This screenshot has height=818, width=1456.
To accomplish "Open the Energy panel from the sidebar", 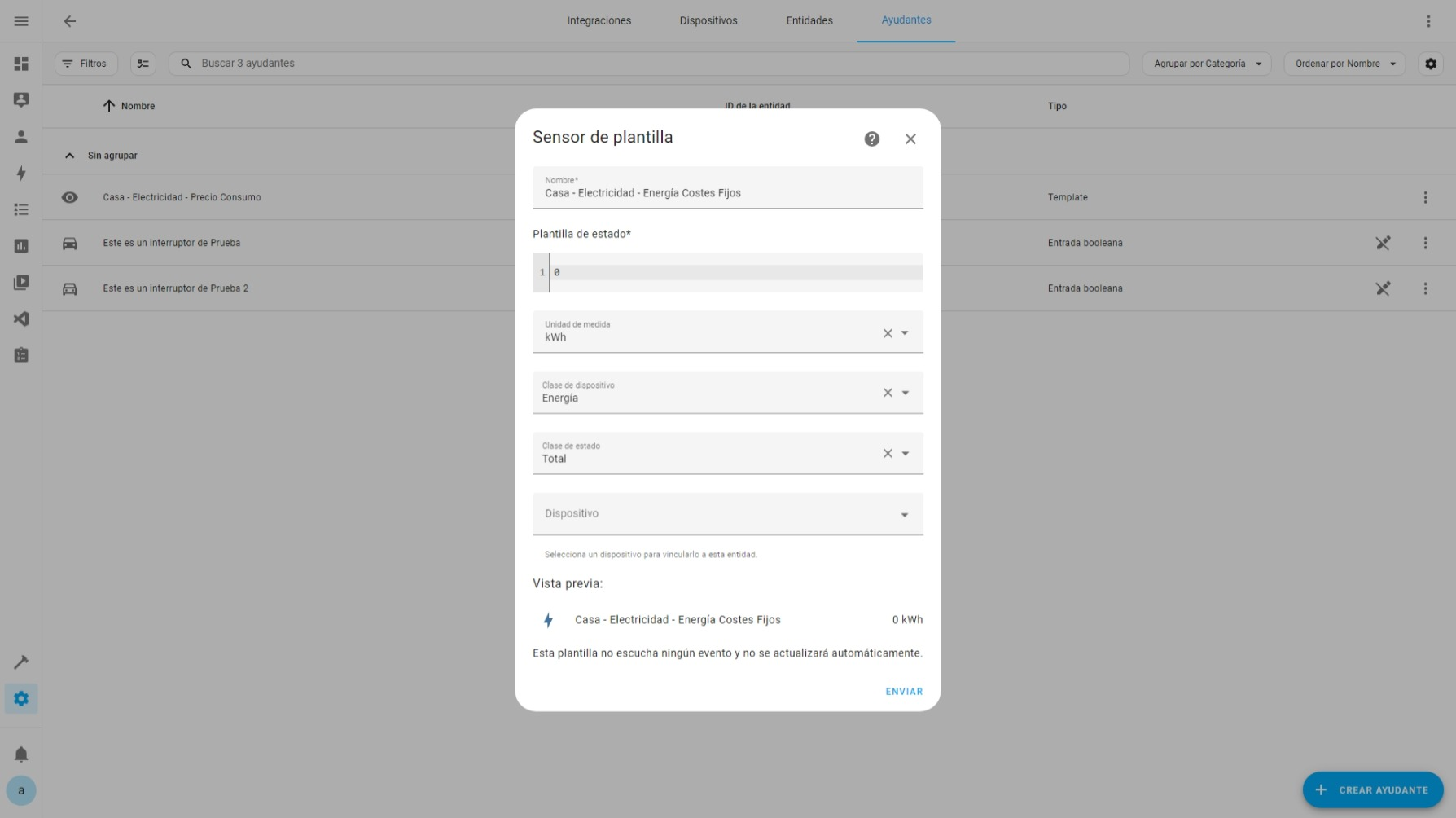I will point(21,173).
